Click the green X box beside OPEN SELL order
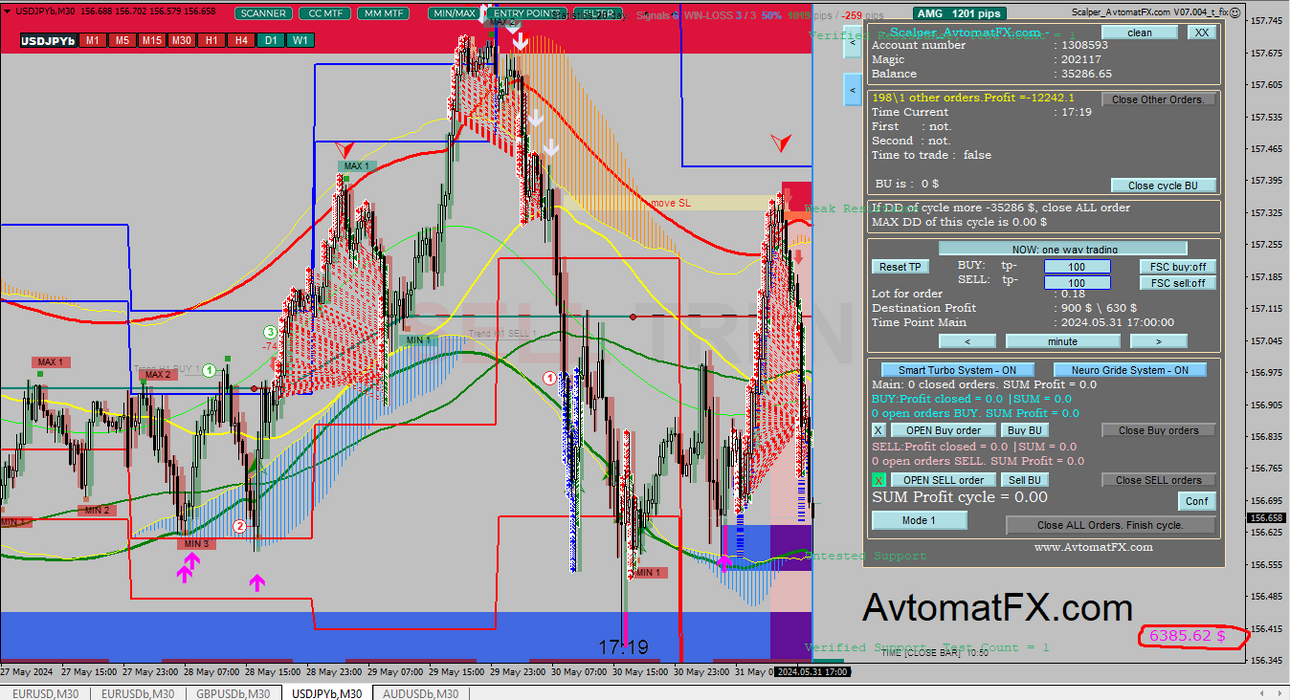Image resolution: width=1290 pixels, height=700 pixels. pyautogui.click(x=879, y=480)
